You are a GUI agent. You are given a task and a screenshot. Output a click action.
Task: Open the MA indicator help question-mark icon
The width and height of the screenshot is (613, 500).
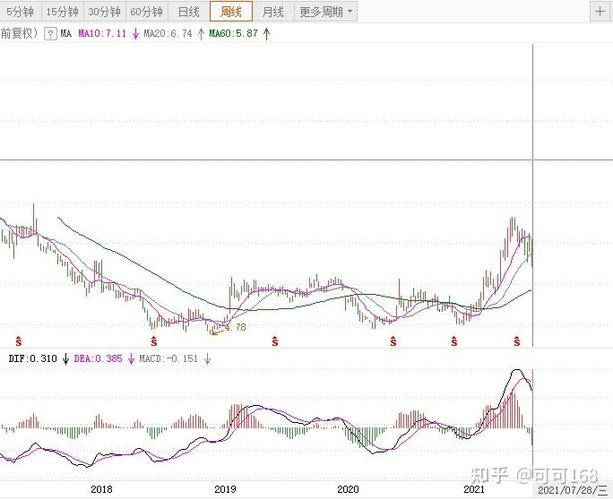tap(50, 34)
